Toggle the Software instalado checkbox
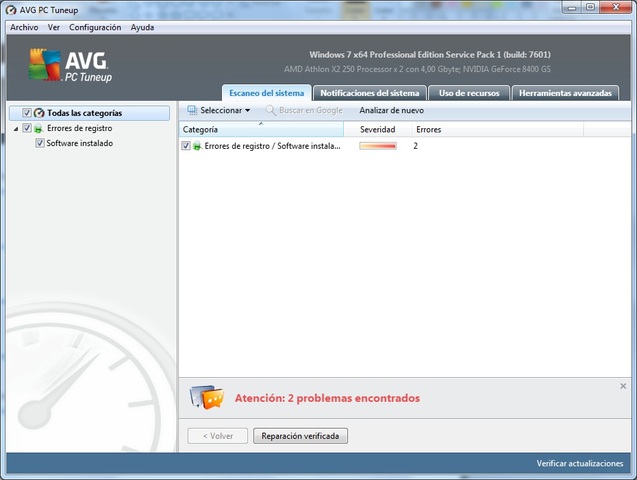This screenshot has height=480, width=637. pyautogui.click(x=40, y=143)
